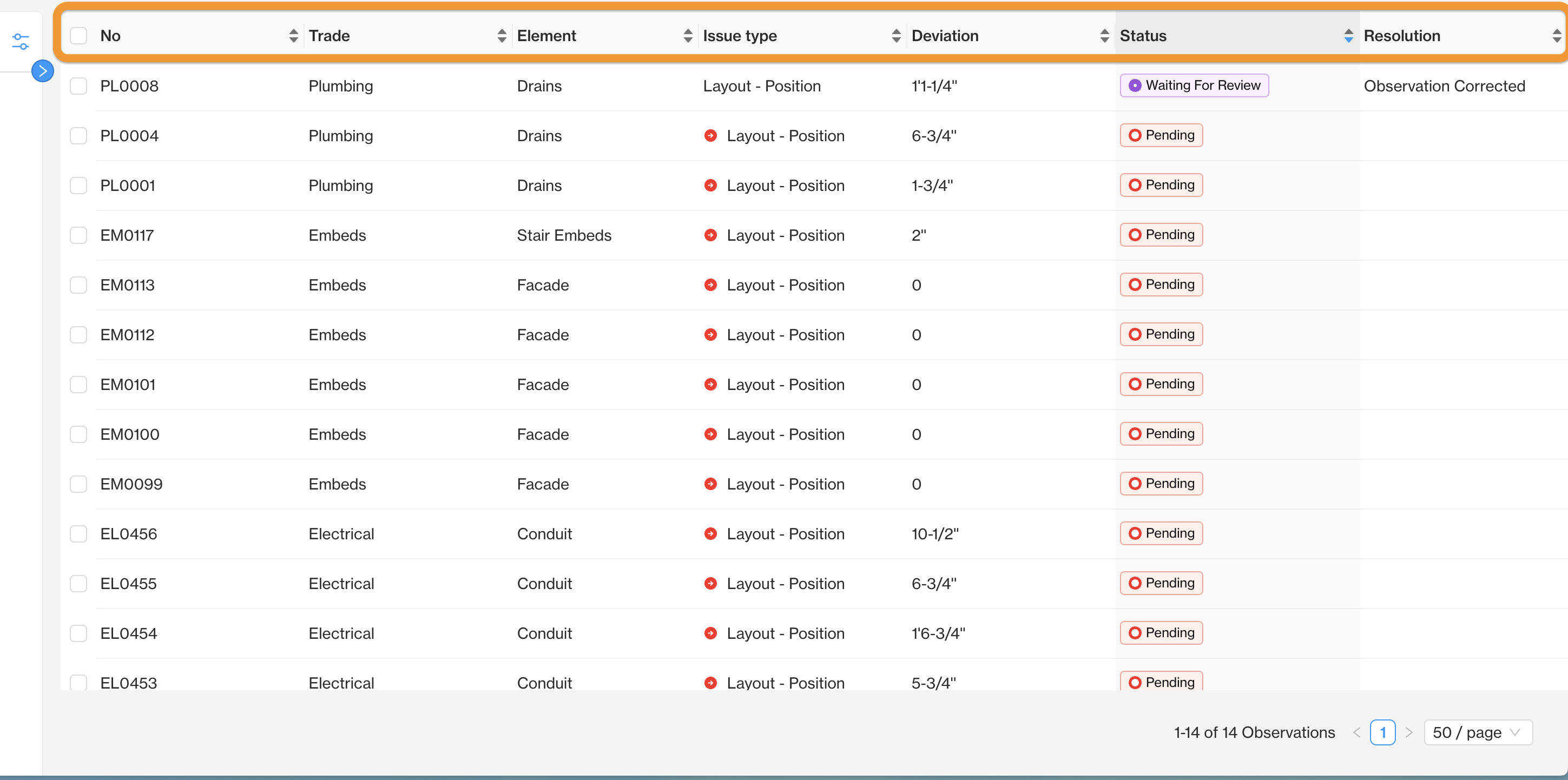This screenshot has width=1568, height=780.
Task: Expand sidebar with blue arrow button
Action: [x=43, y=71]
